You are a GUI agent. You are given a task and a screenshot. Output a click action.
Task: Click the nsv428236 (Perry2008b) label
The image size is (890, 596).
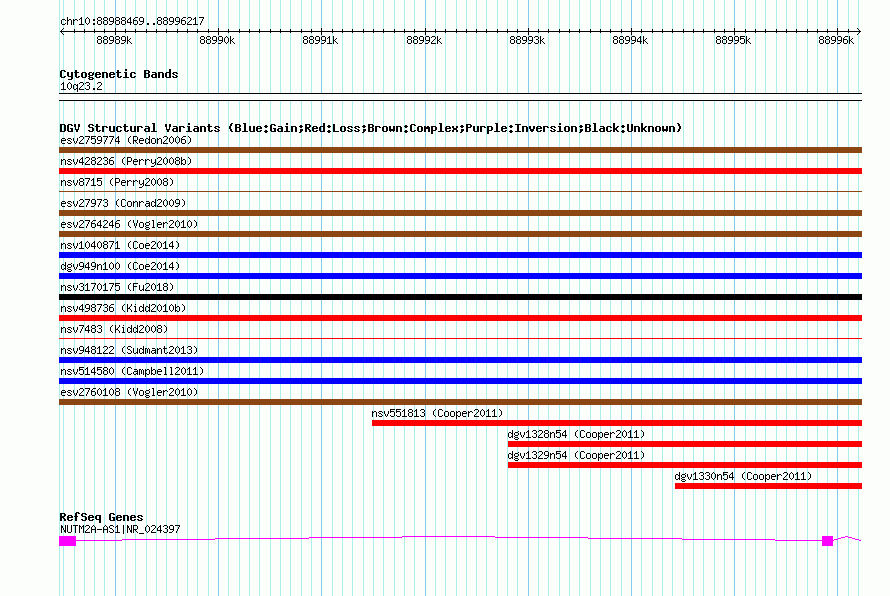(126, 161)
